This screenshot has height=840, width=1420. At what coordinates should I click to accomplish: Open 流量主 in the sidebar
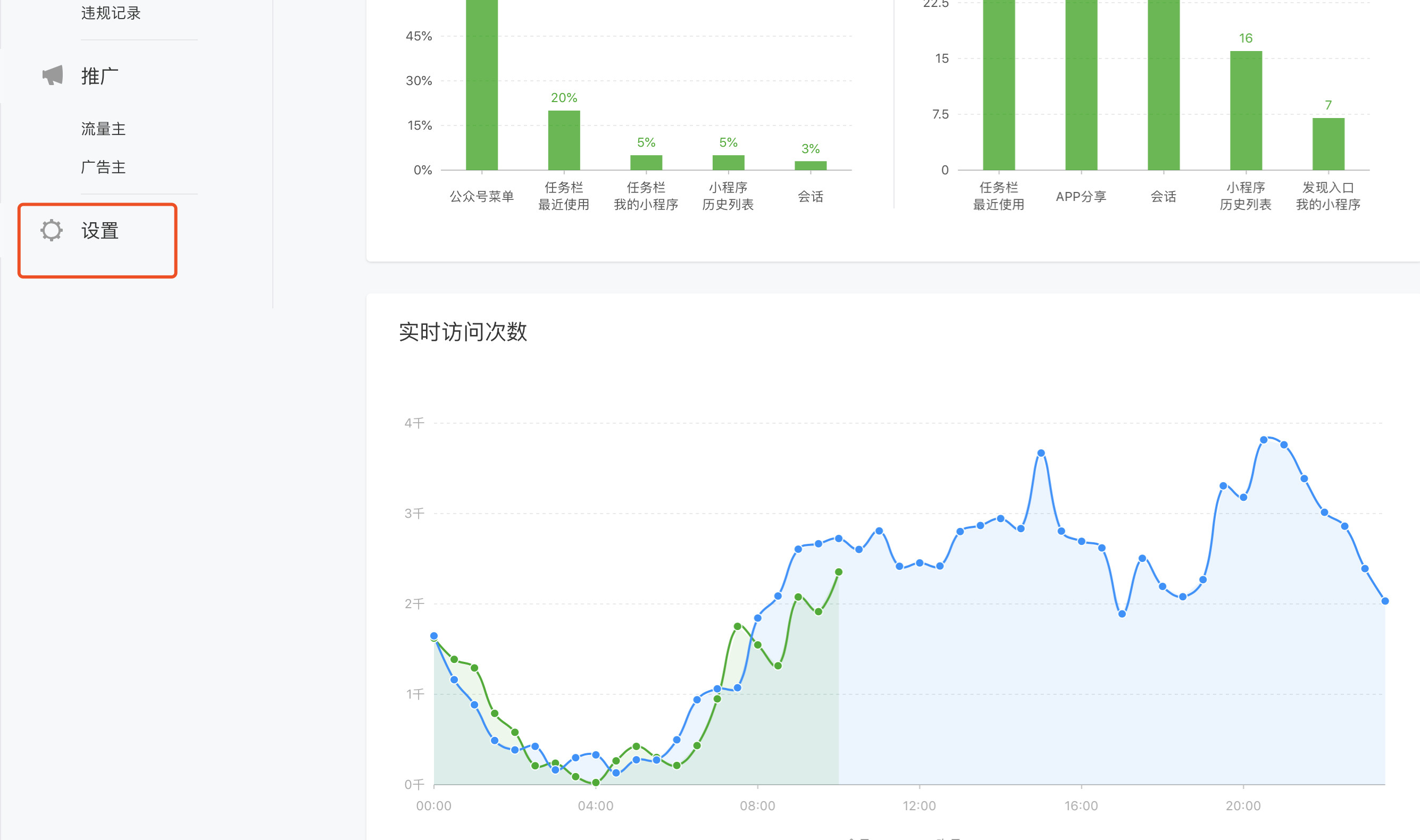click(x=103, y=129)
